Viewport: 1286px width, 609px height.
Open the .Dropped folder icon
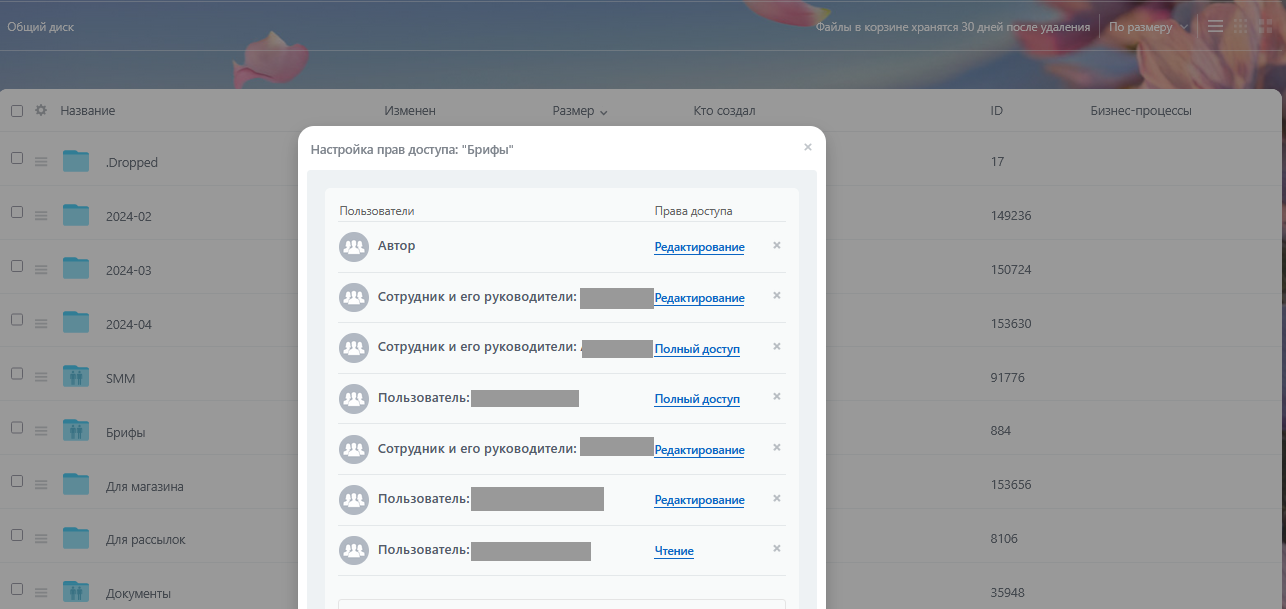coord(76,161)
